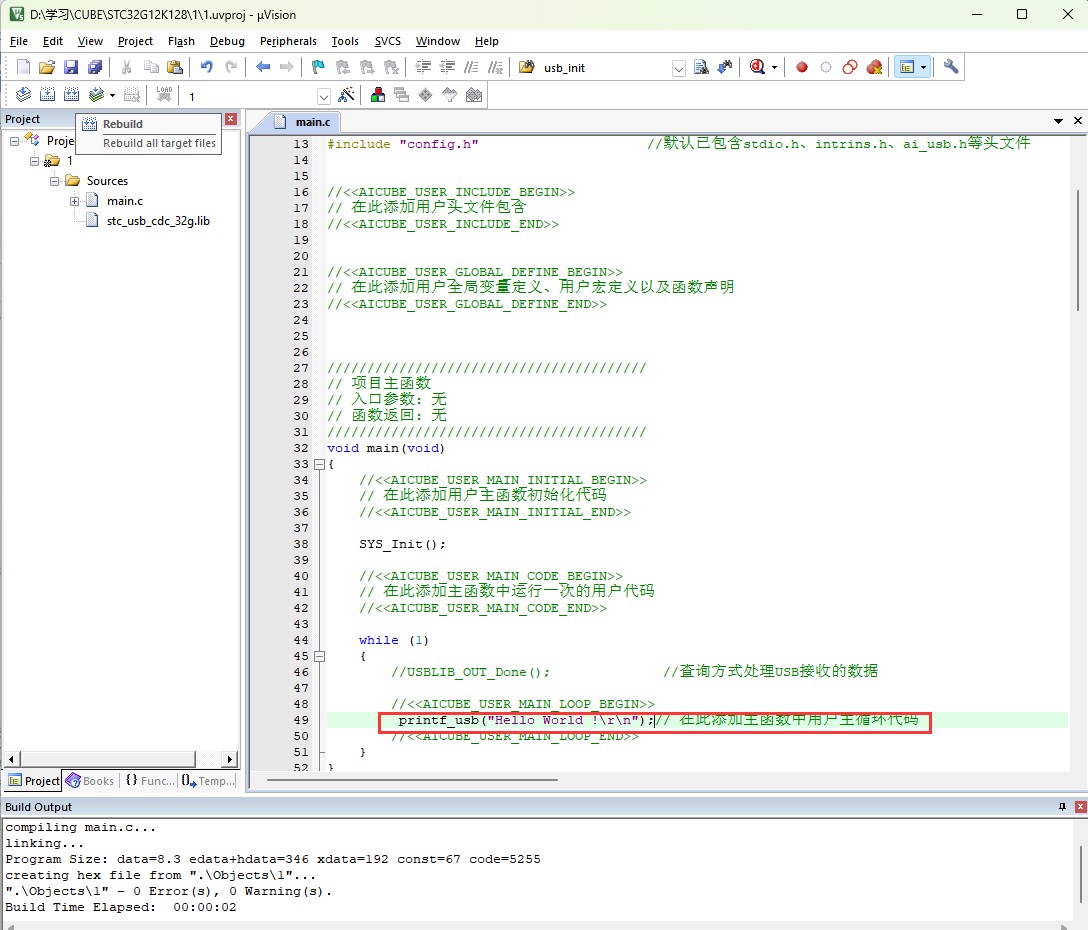This screenshot has width=1088, height=930.
Task: Start incremental find icon
Action: click(725, 67)
